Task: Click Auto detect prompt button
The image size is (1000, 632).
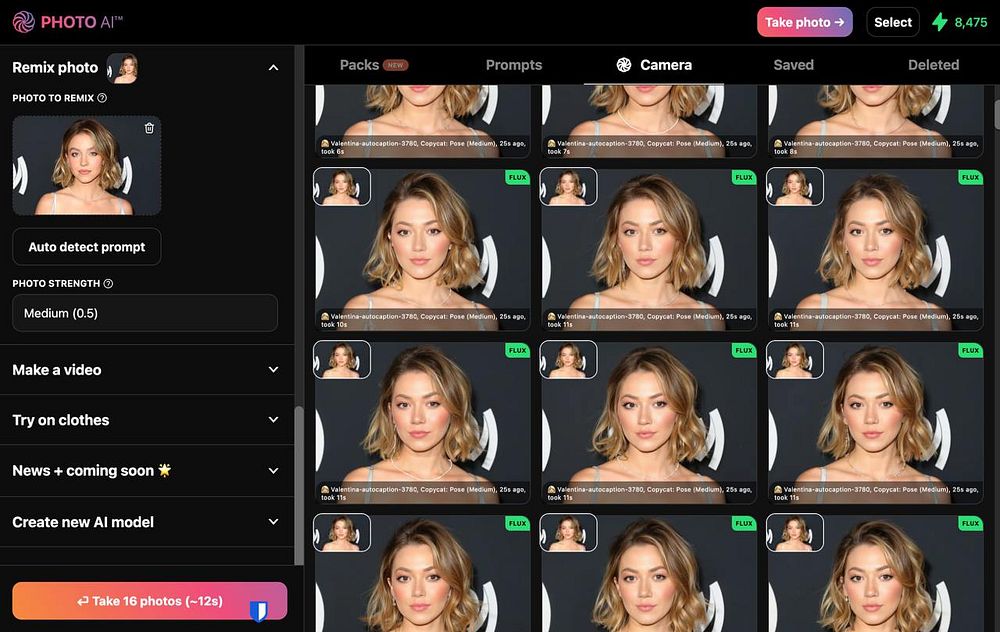Action: click(x=87, y=247)
